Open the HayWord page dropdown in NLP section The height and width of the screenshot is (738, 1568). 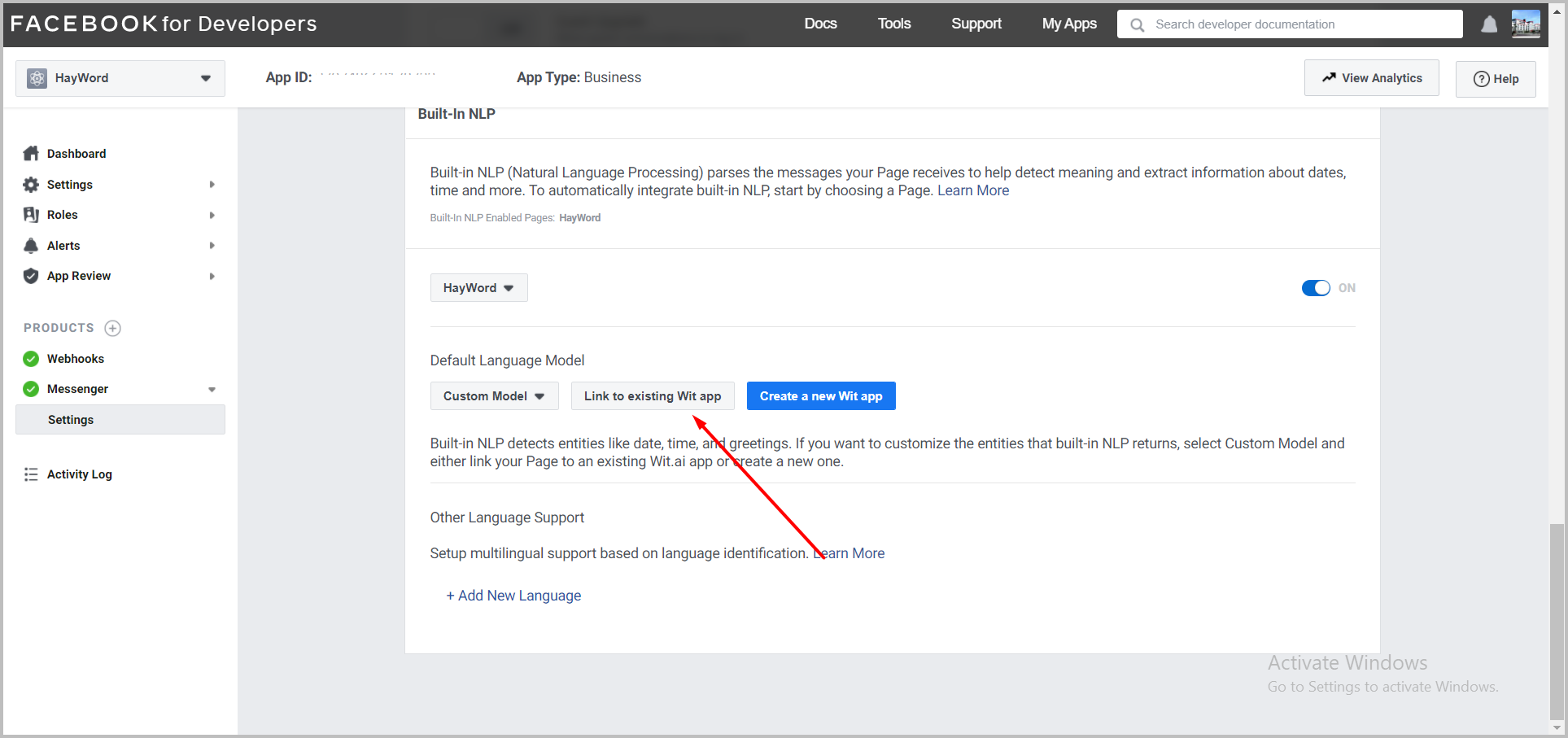(x=478, y=288)
